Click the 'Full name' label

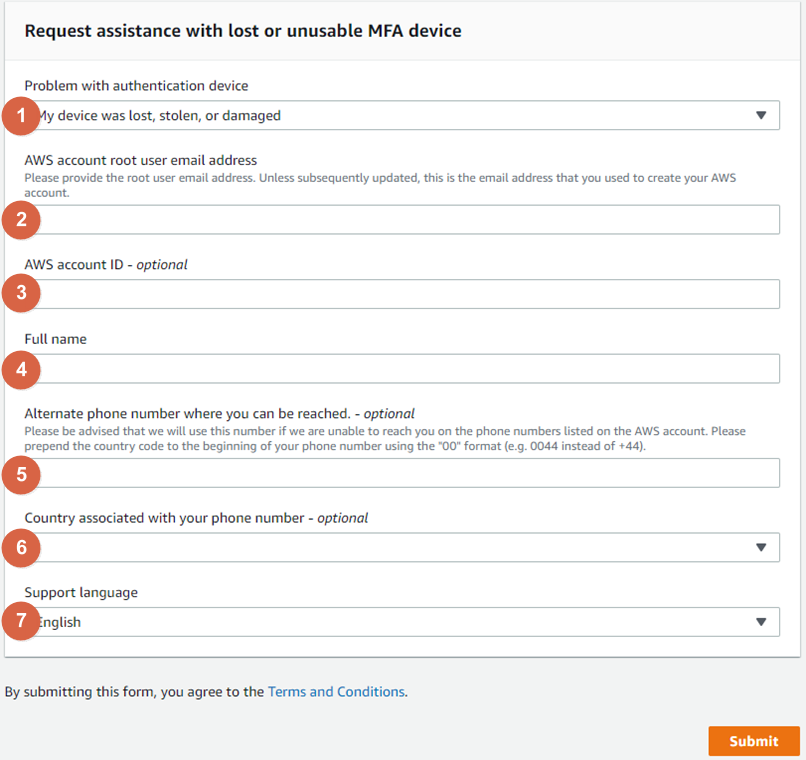56,339
